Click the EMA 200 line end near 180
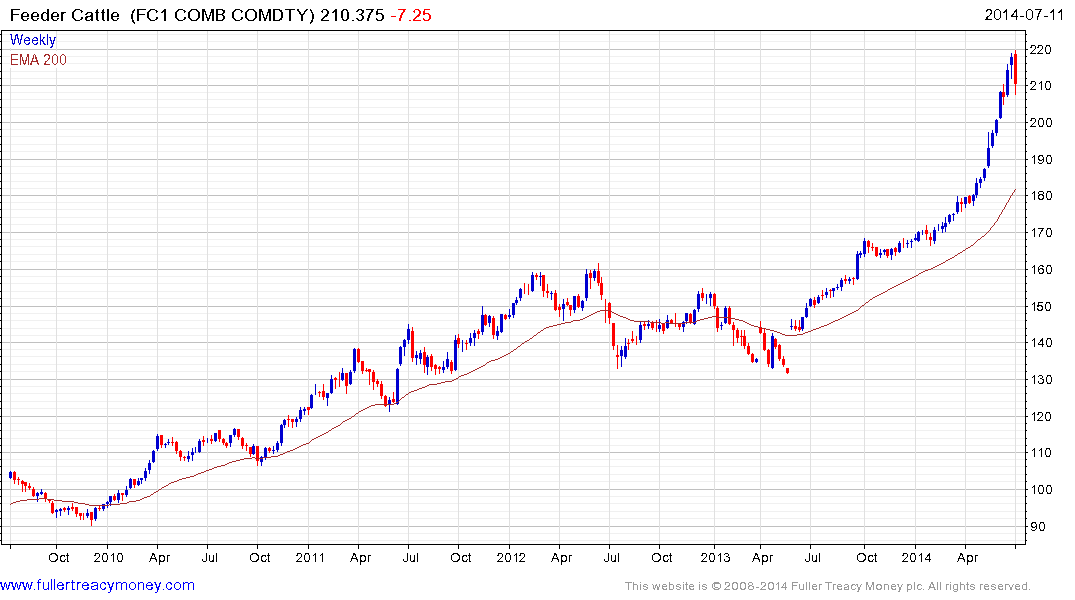Image resolution: width=1075 pixels, height=600 pixels. pyautogui.click(x=1014, y=191)
